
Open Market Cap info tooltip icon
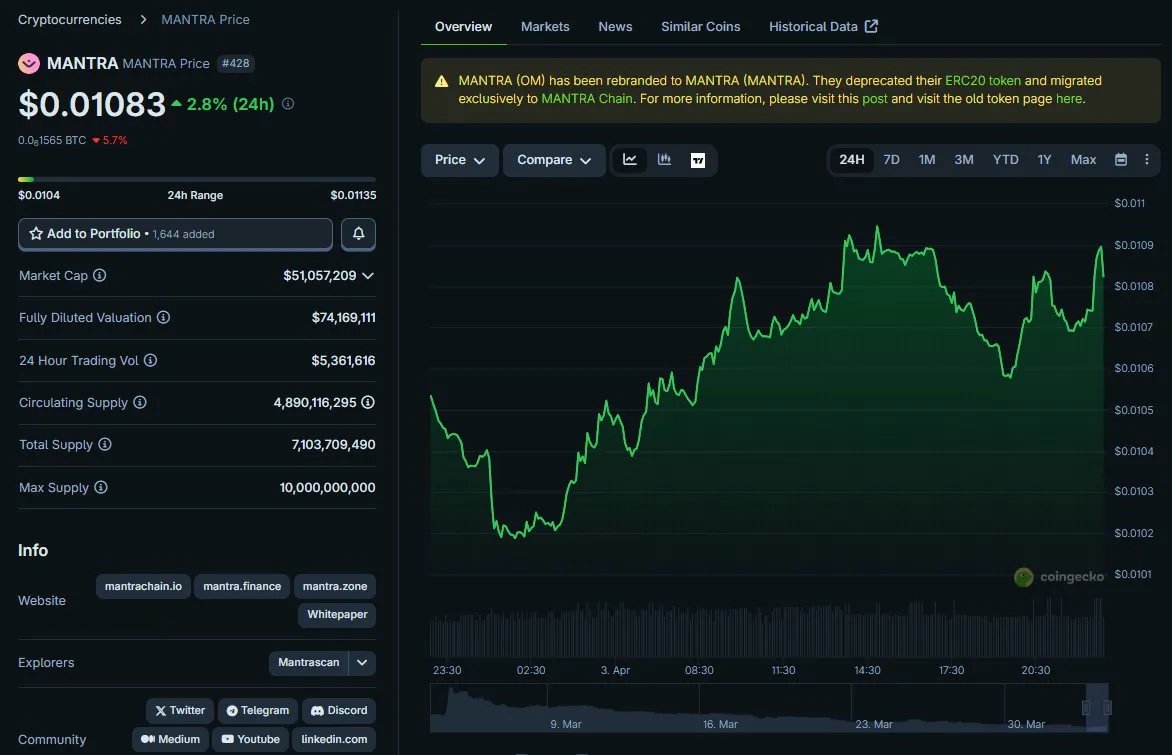[x=99, y=275]
